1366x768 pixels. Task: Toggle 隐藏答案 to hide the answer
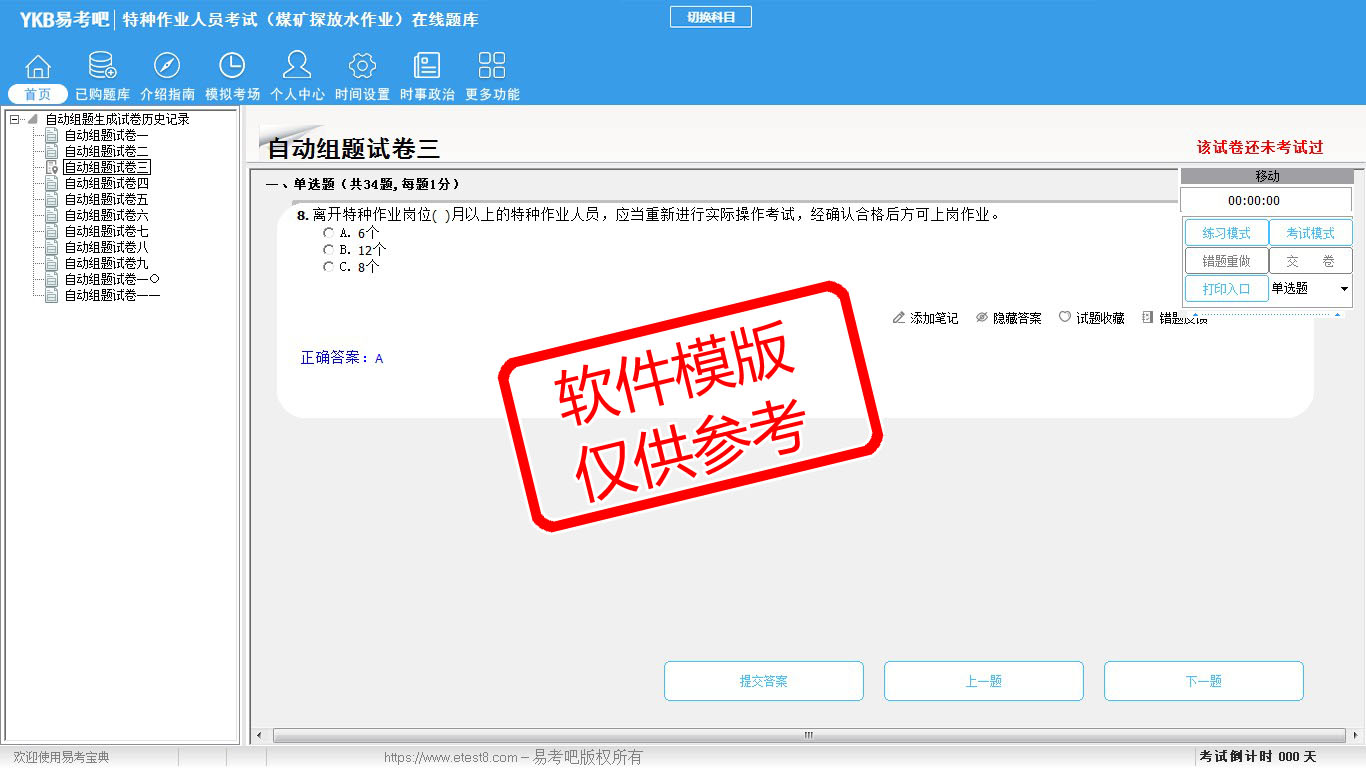[1008, 318]
